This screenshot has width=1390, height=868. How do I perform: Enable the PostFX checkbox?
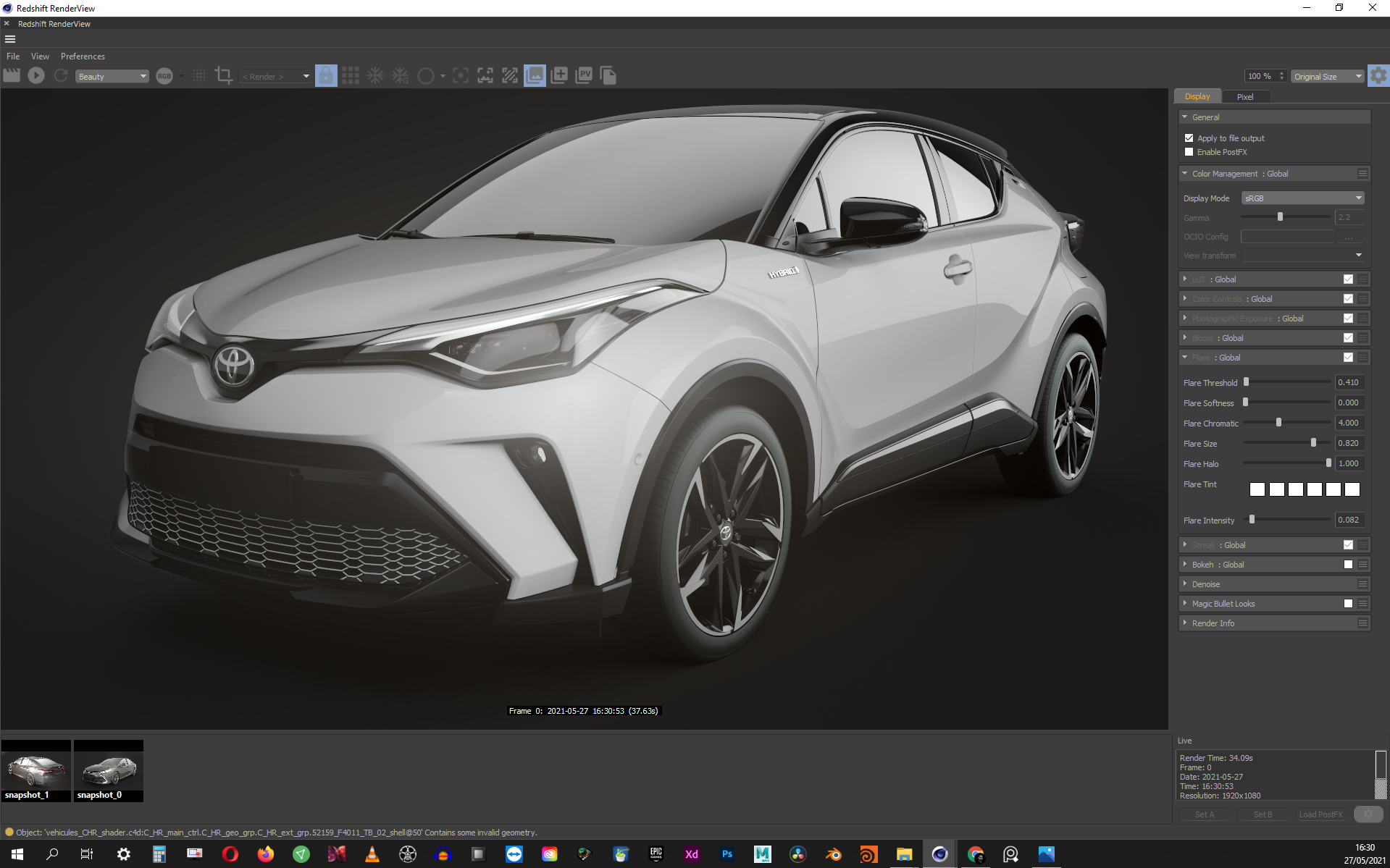[x=1189, y=152]
